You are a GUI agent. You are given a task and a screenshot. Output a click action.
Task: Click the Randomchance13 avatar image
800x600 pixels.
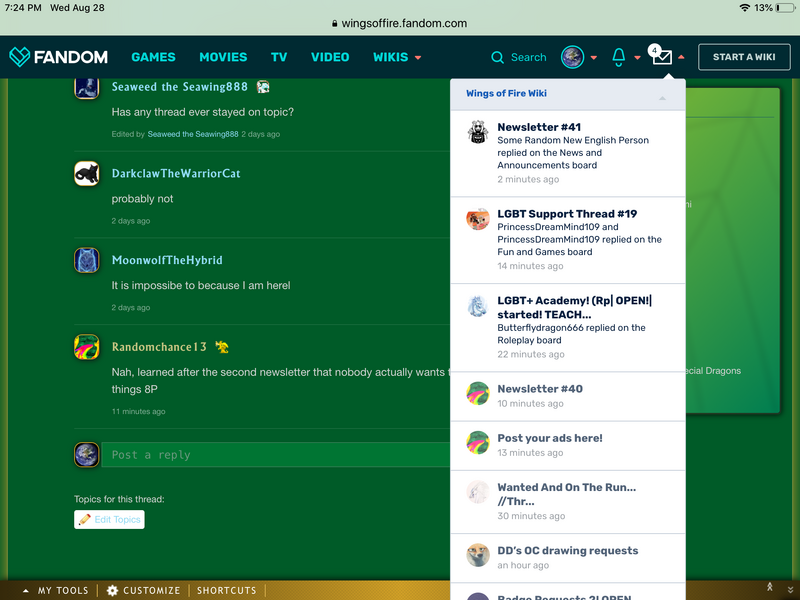[x=87, y=347]
